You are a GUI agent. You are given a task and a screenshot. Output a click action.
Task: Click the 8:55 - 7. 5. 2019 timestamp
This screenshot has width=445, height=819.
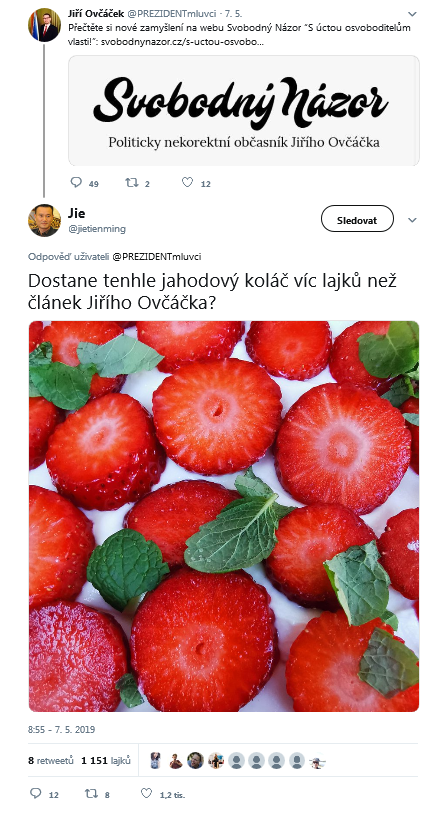click(x=62, y=729)
